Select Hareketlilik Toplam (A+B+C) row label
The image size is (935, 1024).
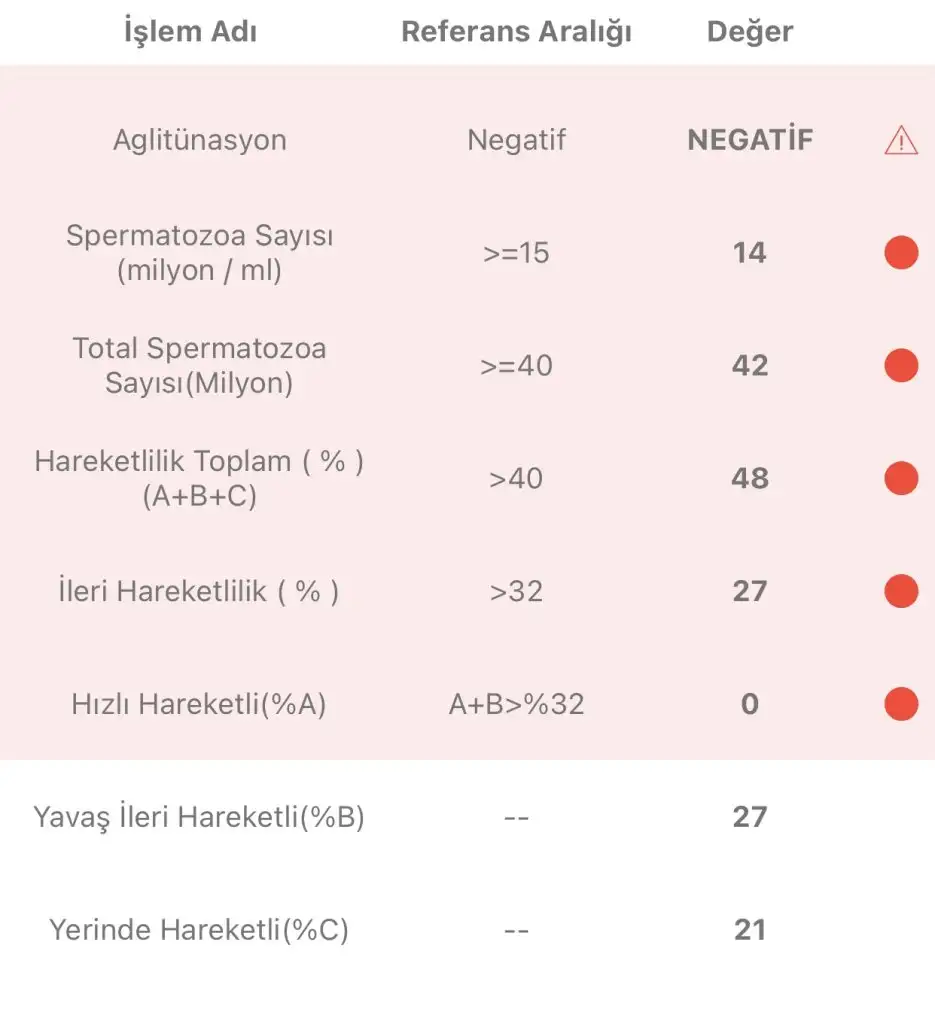pos(200,479)
